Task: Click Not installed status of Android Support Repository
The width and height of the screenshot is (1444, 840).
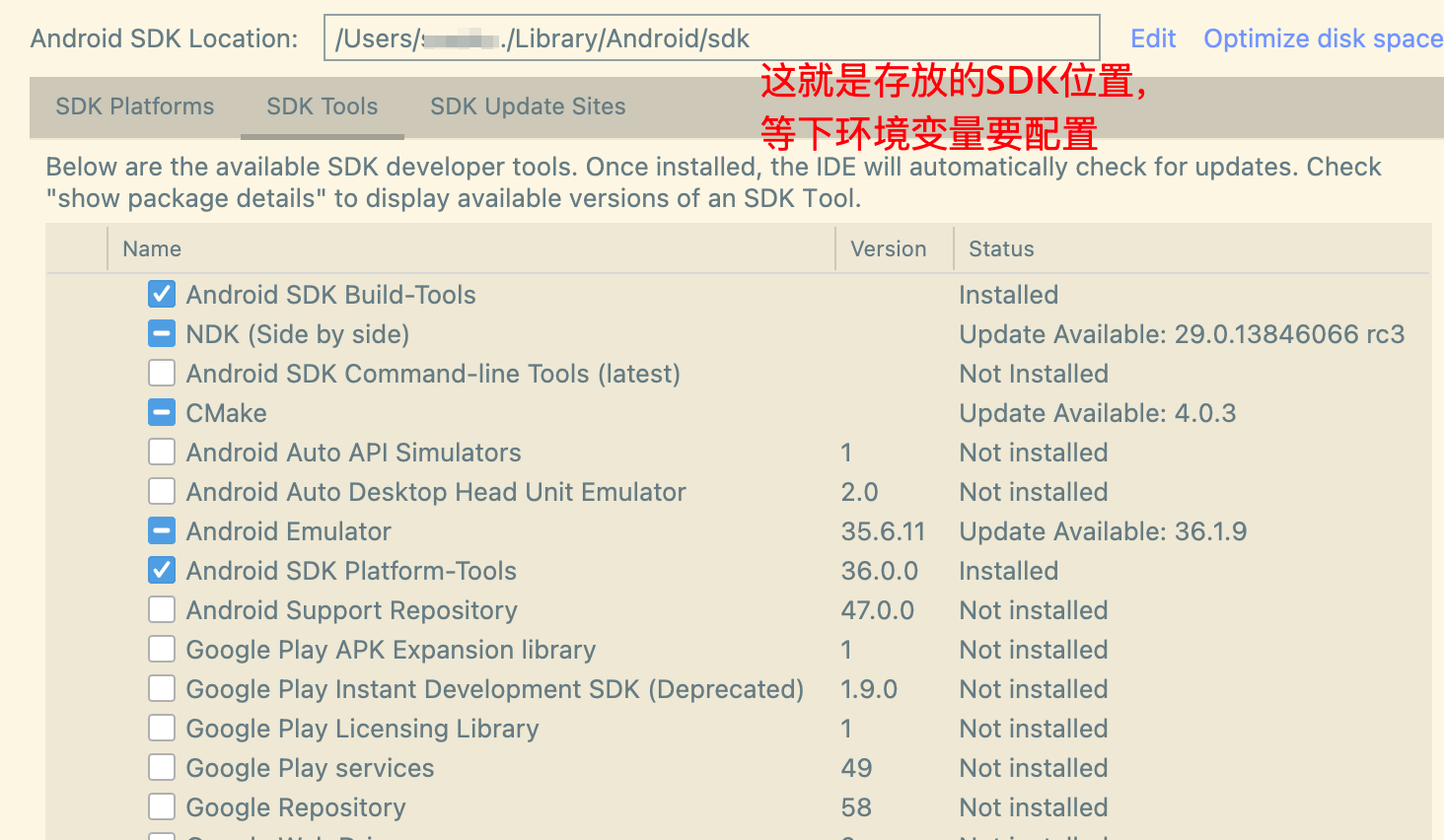Action: pyautogui.click(x=1034, y=610)
